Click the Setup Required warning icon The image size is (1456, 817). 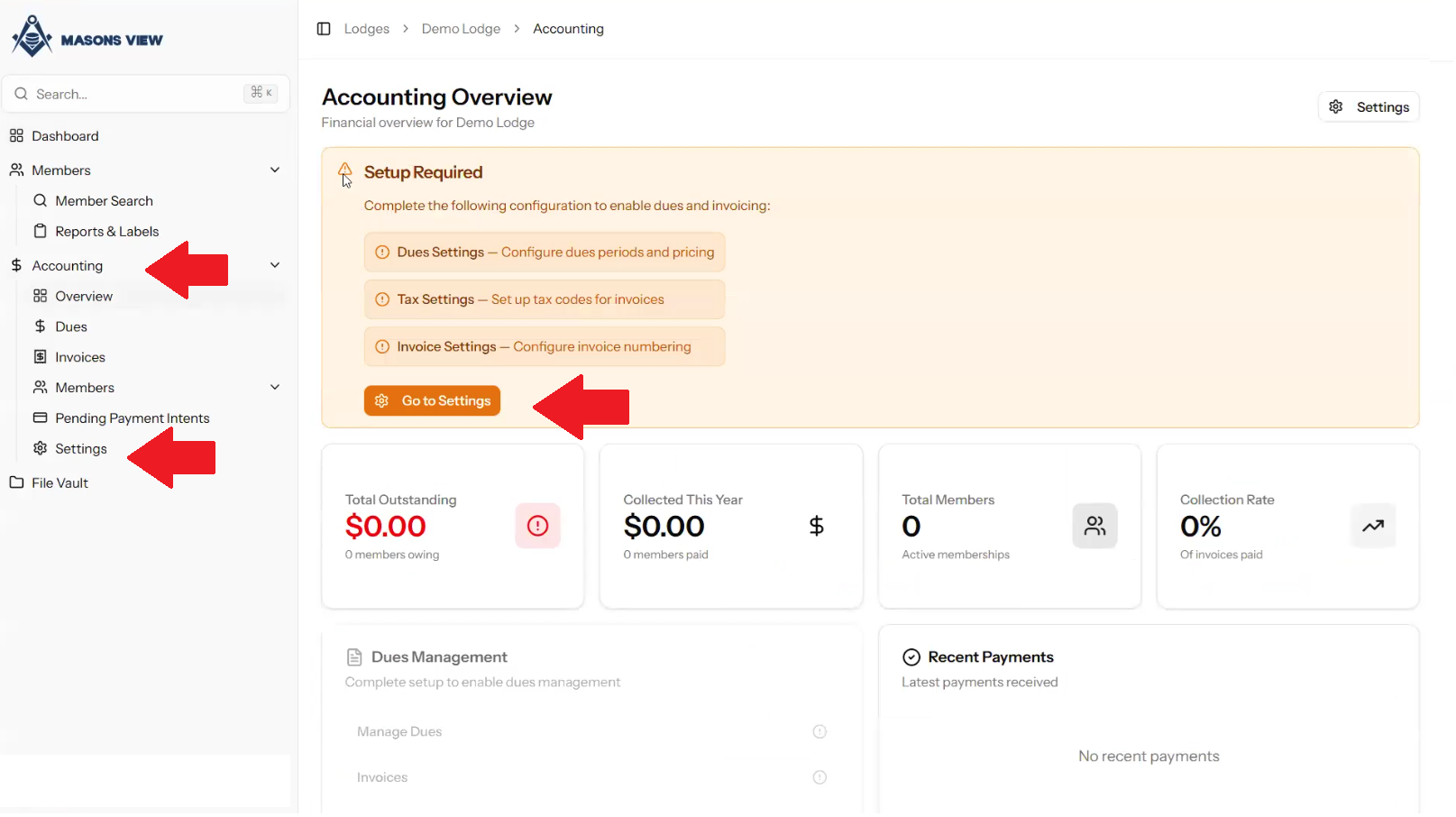[x=345, y=170]
